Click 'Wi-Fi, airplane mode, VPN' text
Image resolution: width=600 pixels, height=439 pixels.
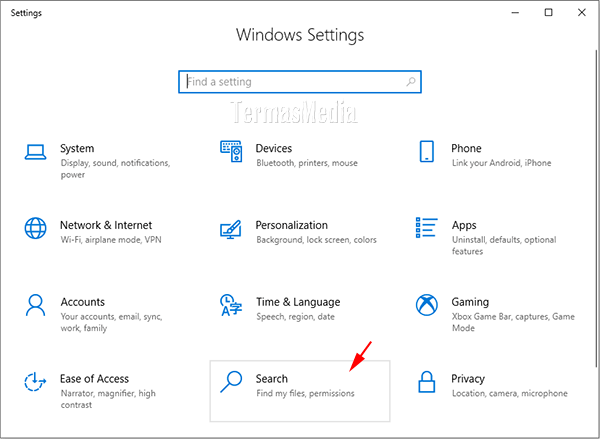point(111,240)
